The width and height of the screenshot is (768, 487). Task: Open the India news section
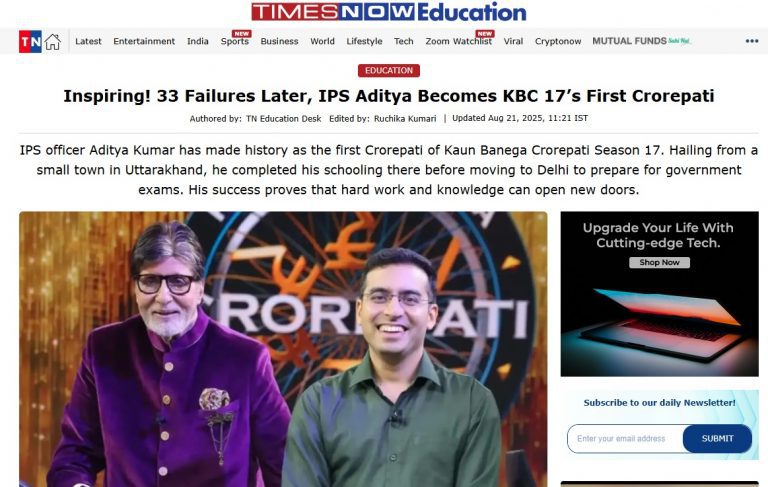click(x=198, y=42)
